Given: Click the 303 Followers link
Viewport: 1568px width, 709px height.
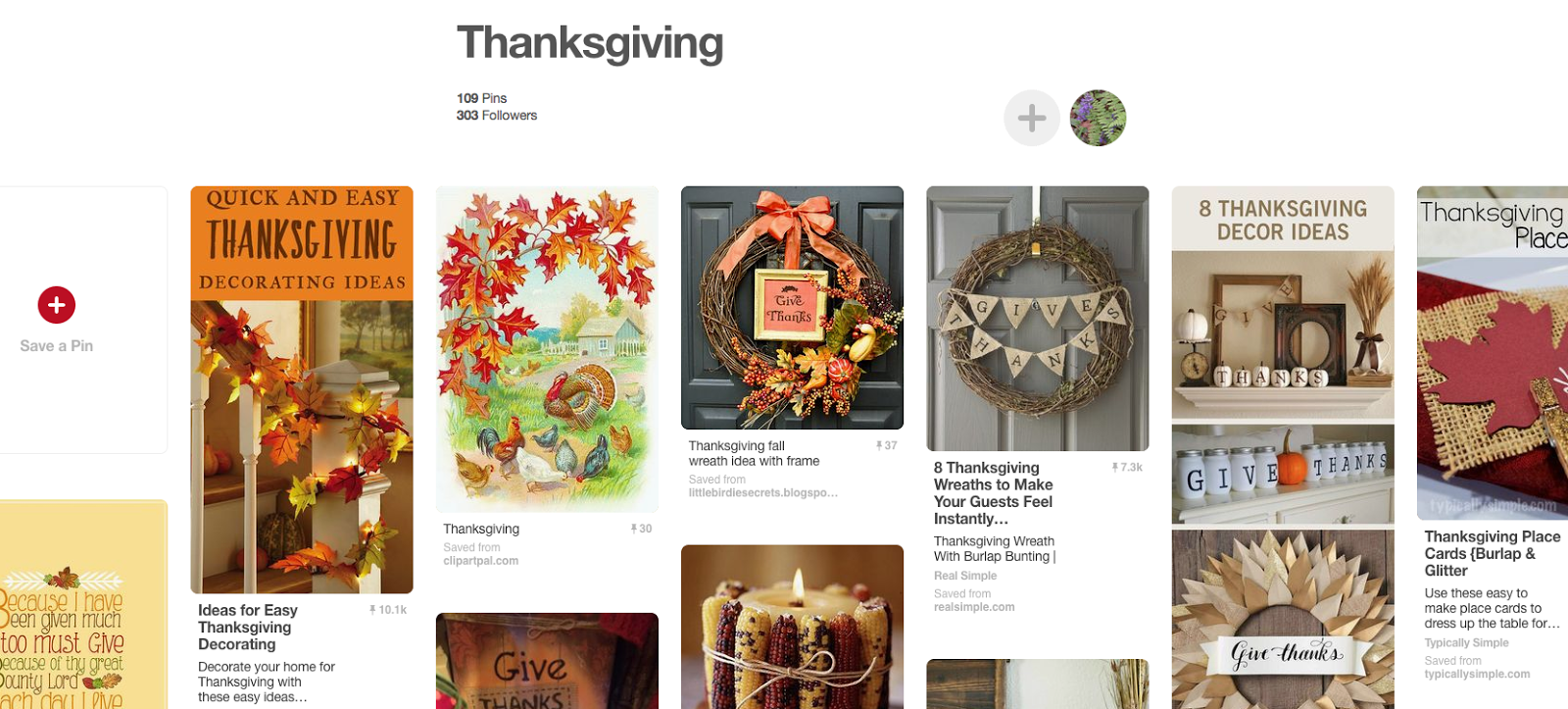Looking at the screenshot, I should click(497, 116).
